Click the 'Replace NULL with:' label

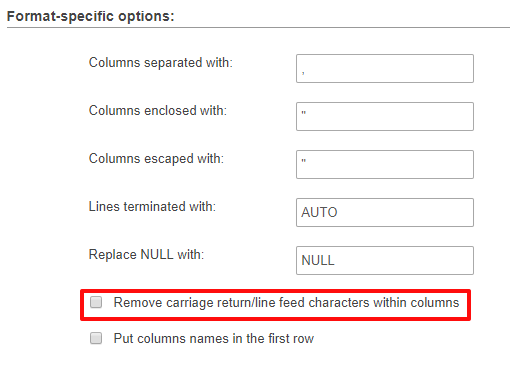(146, 255)
